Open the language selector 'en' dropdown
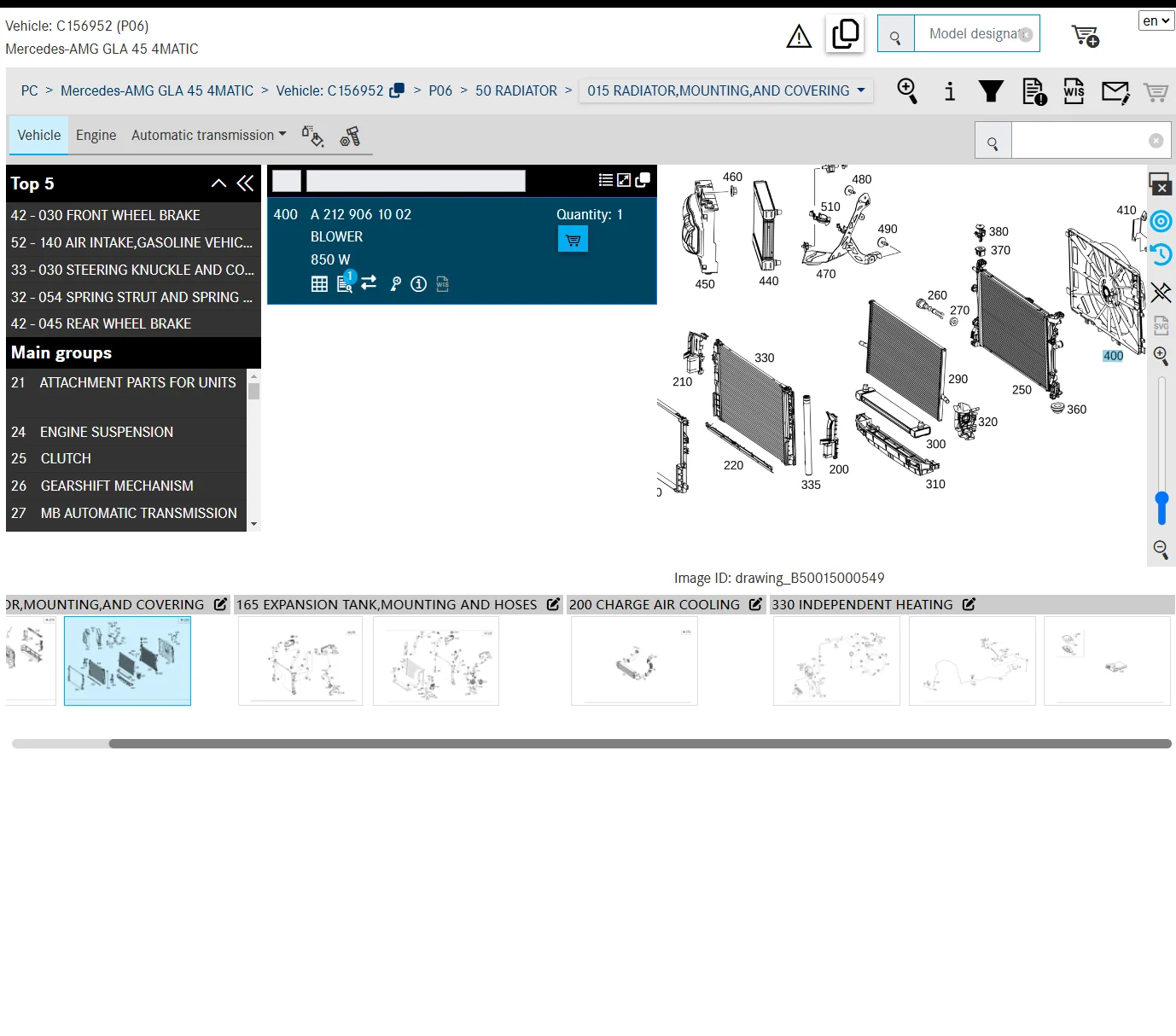Viewport: 1176px width, 1036px height. tap(1156, 20)
